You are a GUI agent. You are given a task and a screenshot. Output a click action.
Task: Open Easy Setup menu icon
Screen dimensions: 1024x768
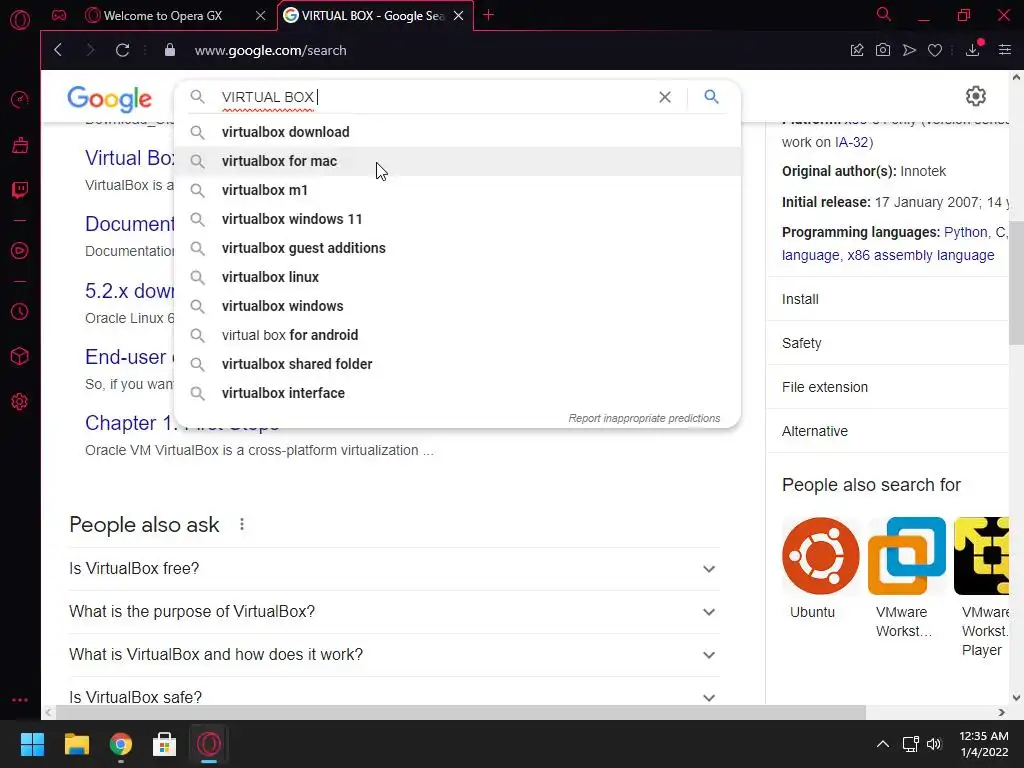point(1005,50)
